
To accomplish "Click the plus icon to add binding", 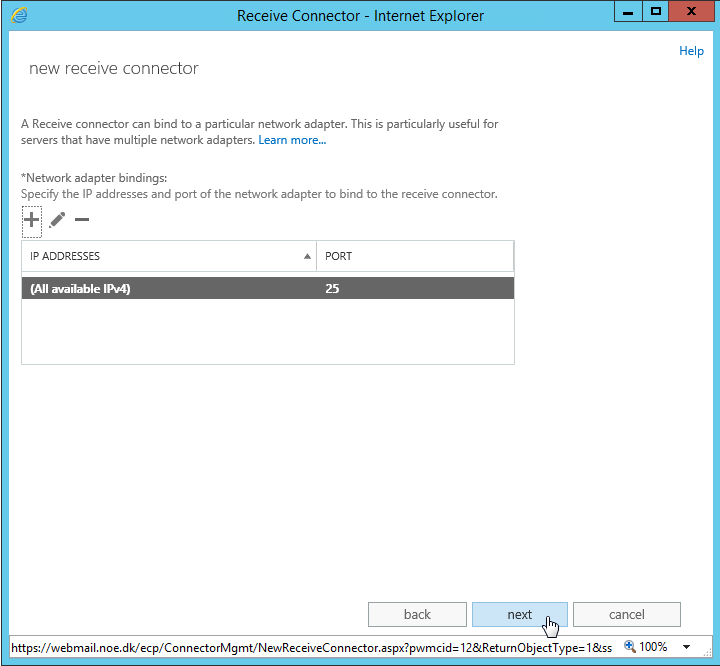I will click(x=32, y=220).
